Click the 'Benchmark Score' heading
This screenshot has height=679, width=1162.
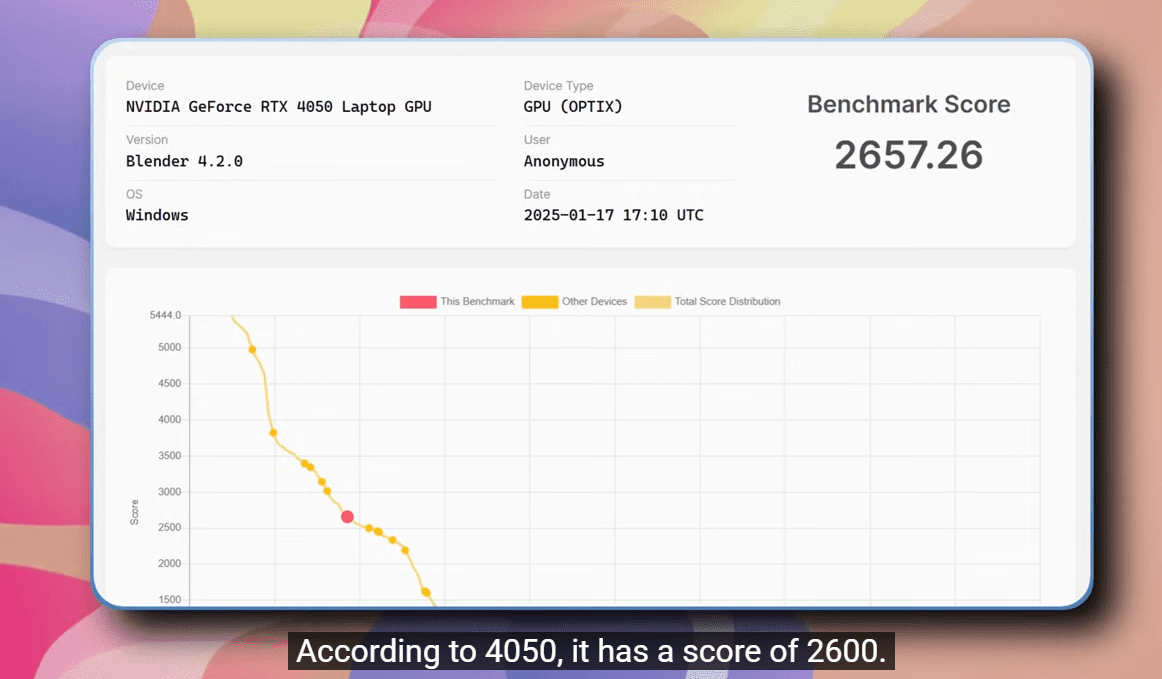pyautogui.click(x=909, y=105)
